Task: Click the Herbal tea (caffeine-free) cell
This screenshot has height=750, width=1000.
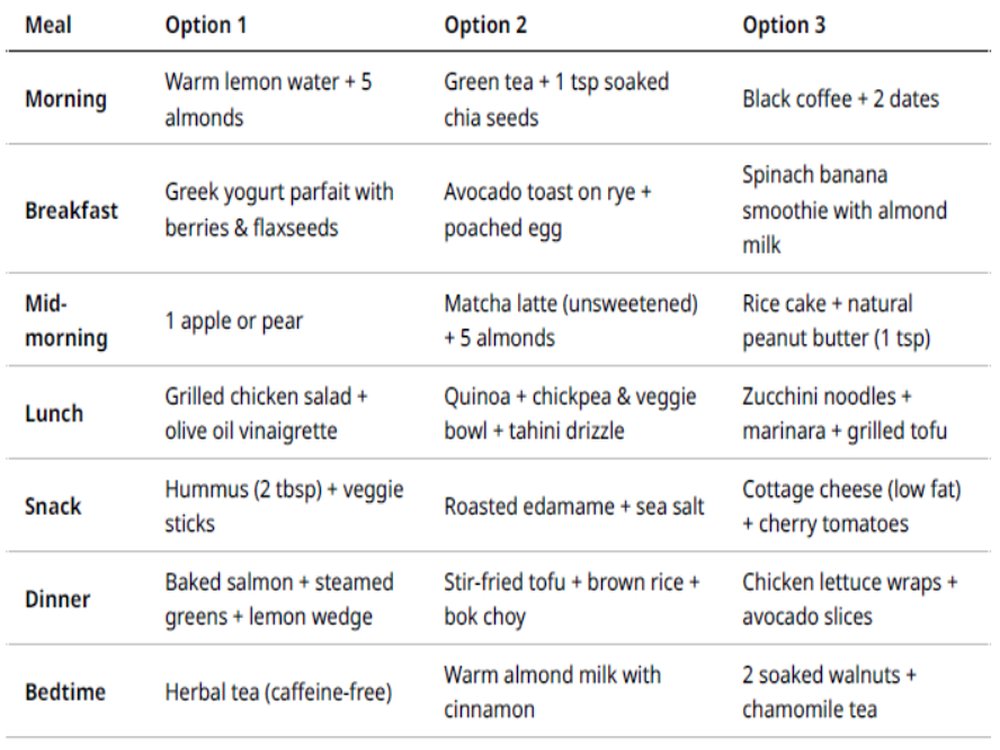Action: tap(279, 692)
